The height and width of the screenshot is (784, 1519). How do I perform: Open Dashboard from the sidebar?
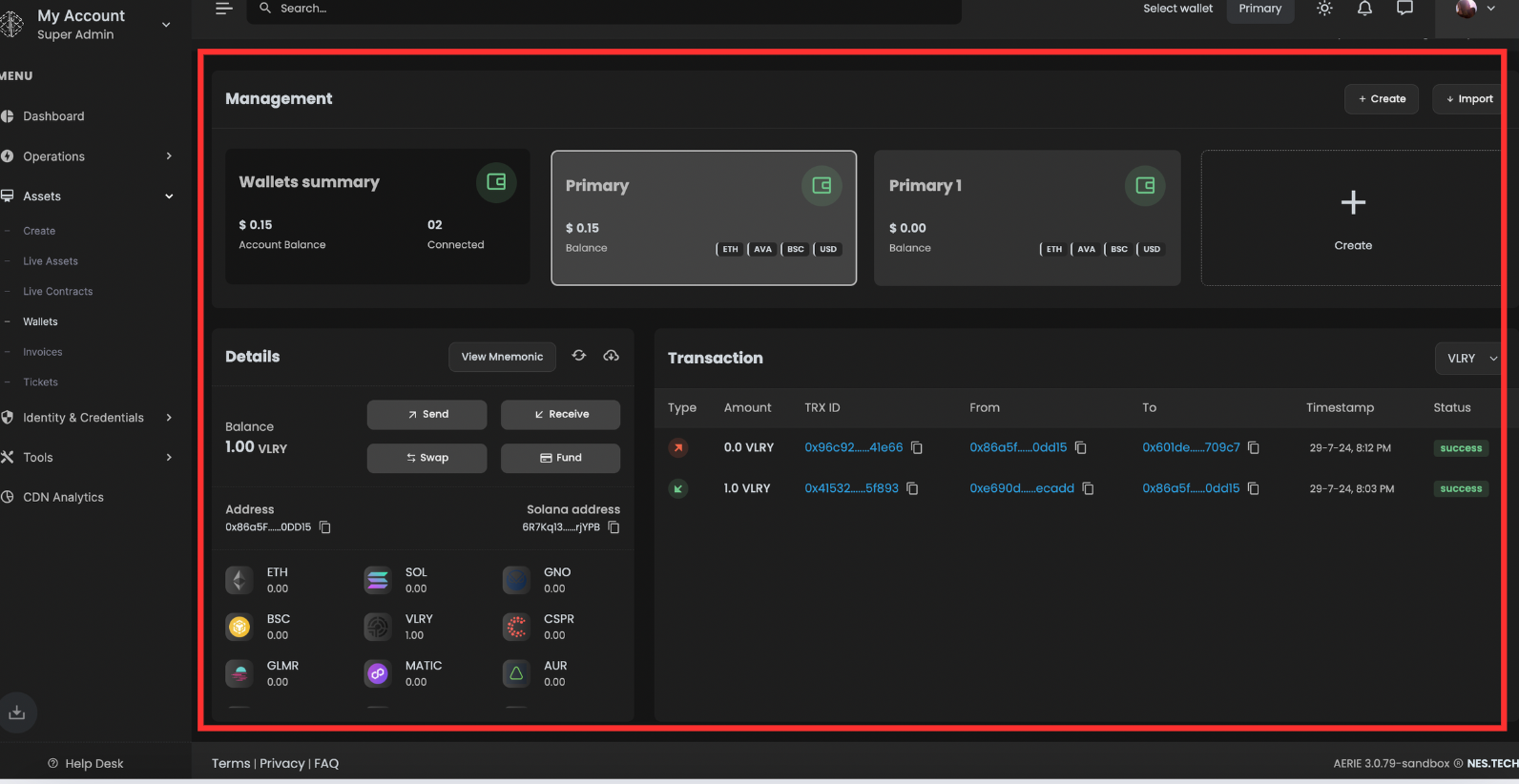coord(53,116)
